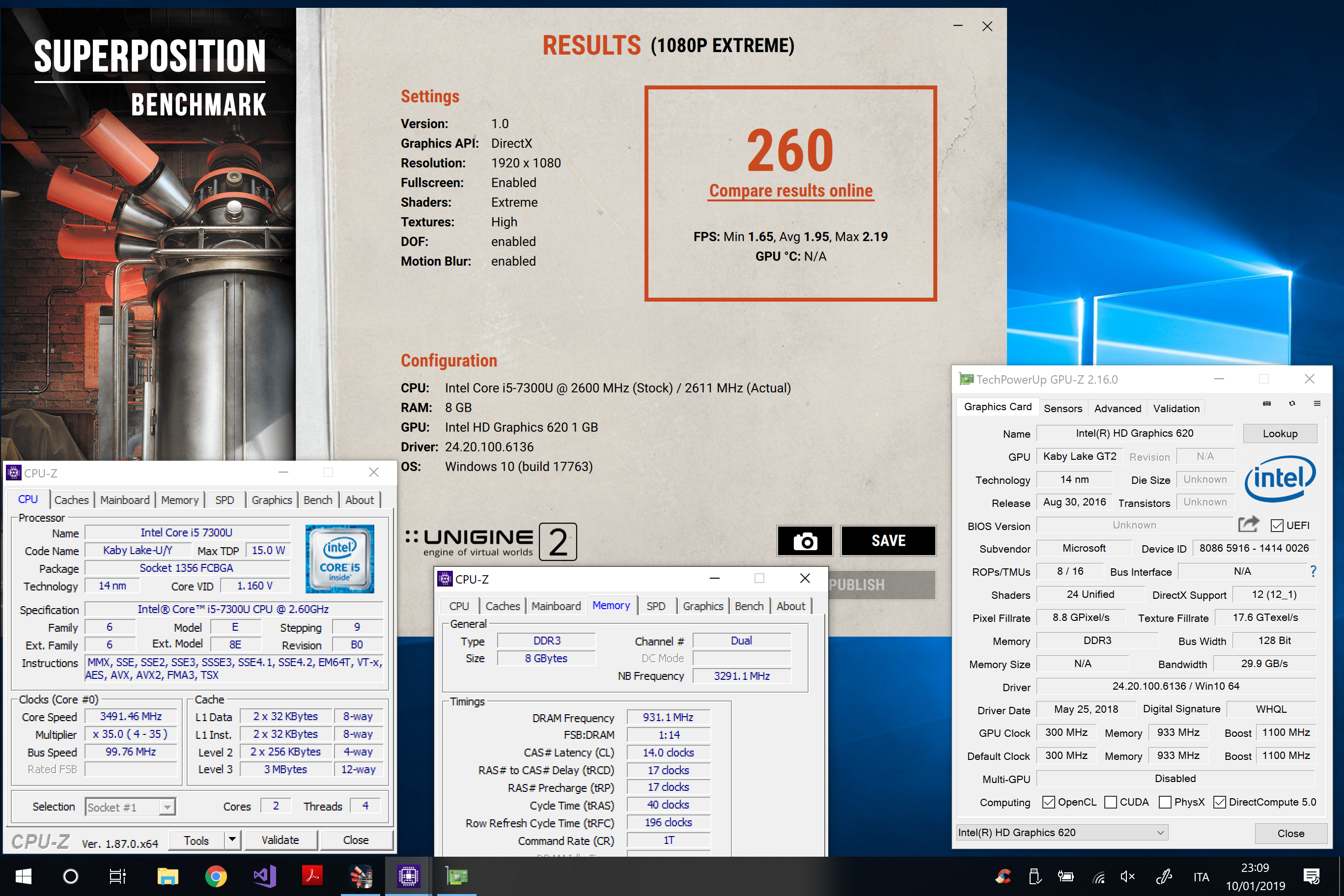Image resolution: width=1344 pixels, height=896 pixels.
Task: Launch Google Chrome from the taskbar
Action: click(216, 876)
